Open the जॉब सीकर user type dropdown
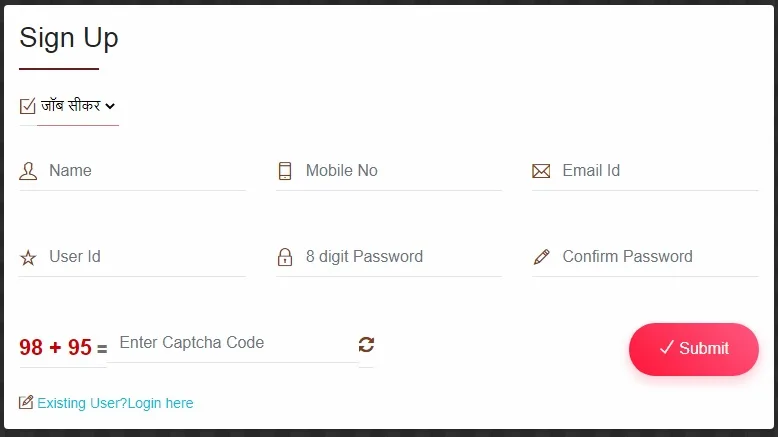Viewport: 778px width, 437px height. click(78, 106)
